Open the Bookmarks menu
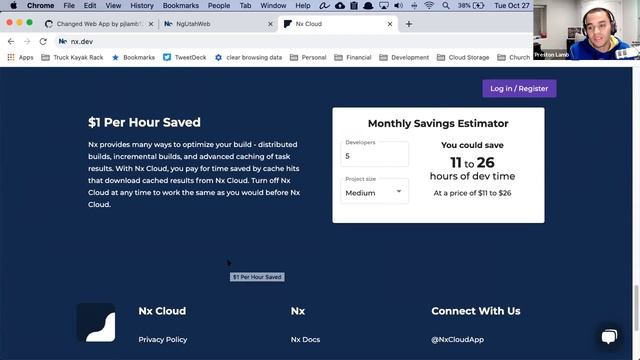The width and height of the screenshot is (640, 360). [x=180, y=5]
